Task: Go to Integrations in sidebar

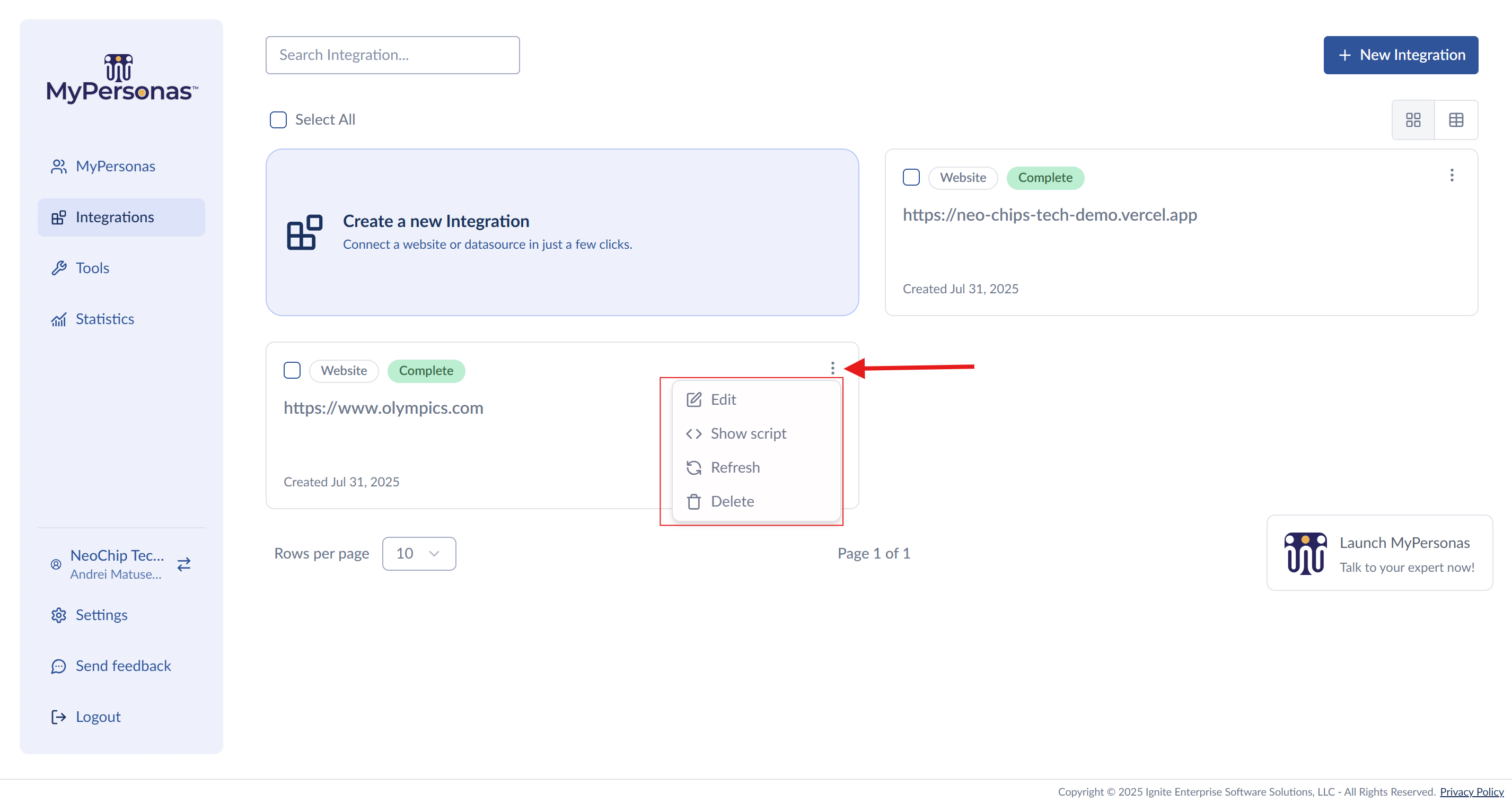Action: pyautogui.click(x=121, y=217)
